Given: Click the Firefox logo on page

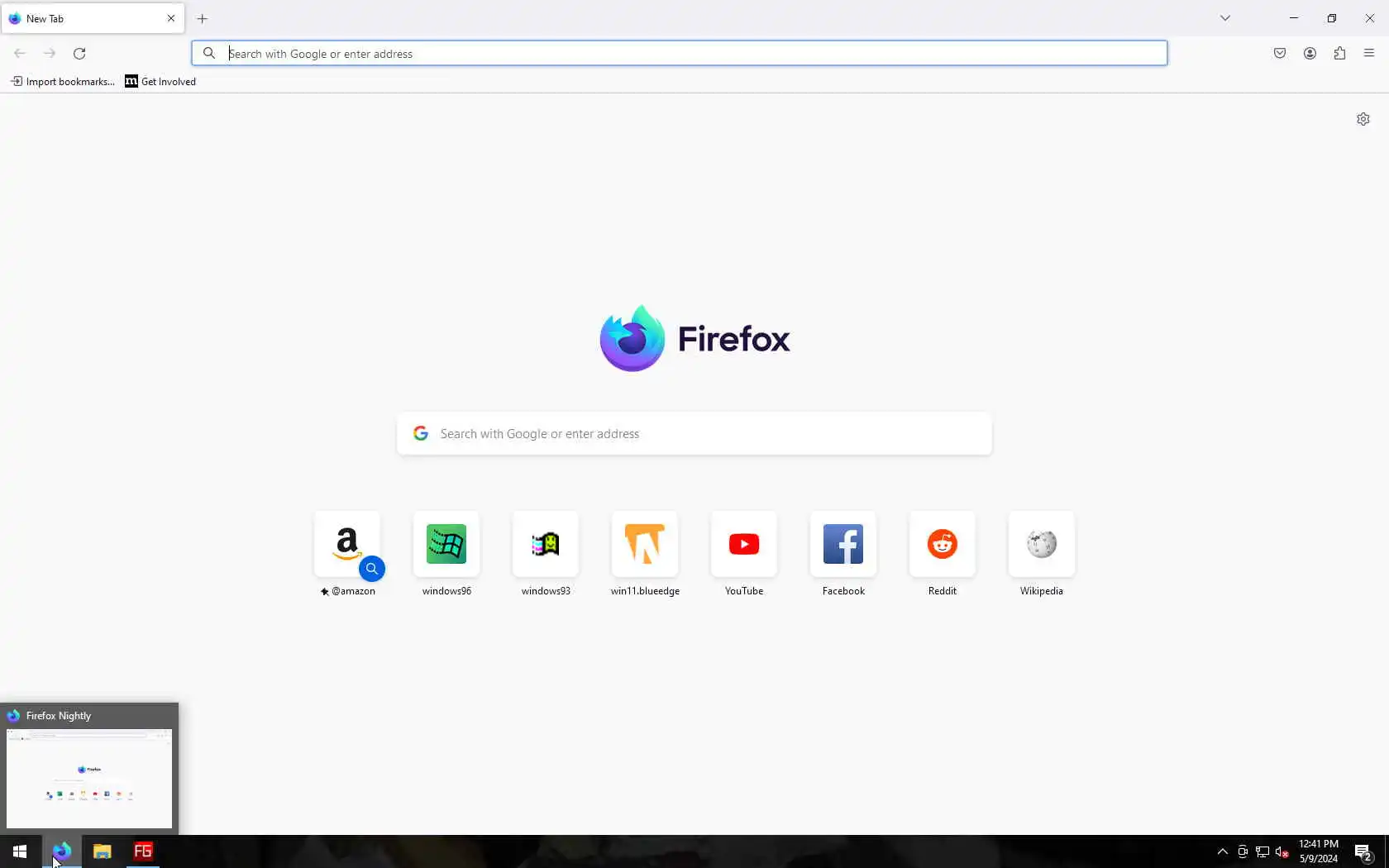Looking at the screenshot, I should pos(632,338).
